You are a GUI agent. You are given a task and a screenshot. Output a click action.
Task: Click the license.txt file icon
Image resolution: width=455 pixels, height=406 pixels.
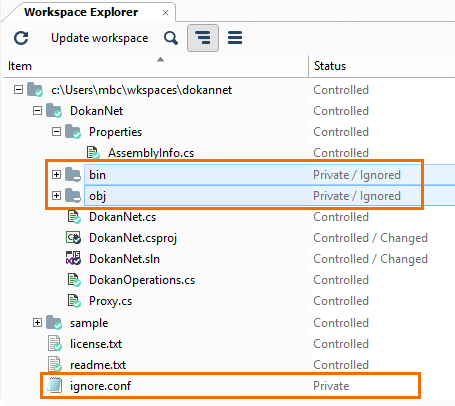[55, 344]
